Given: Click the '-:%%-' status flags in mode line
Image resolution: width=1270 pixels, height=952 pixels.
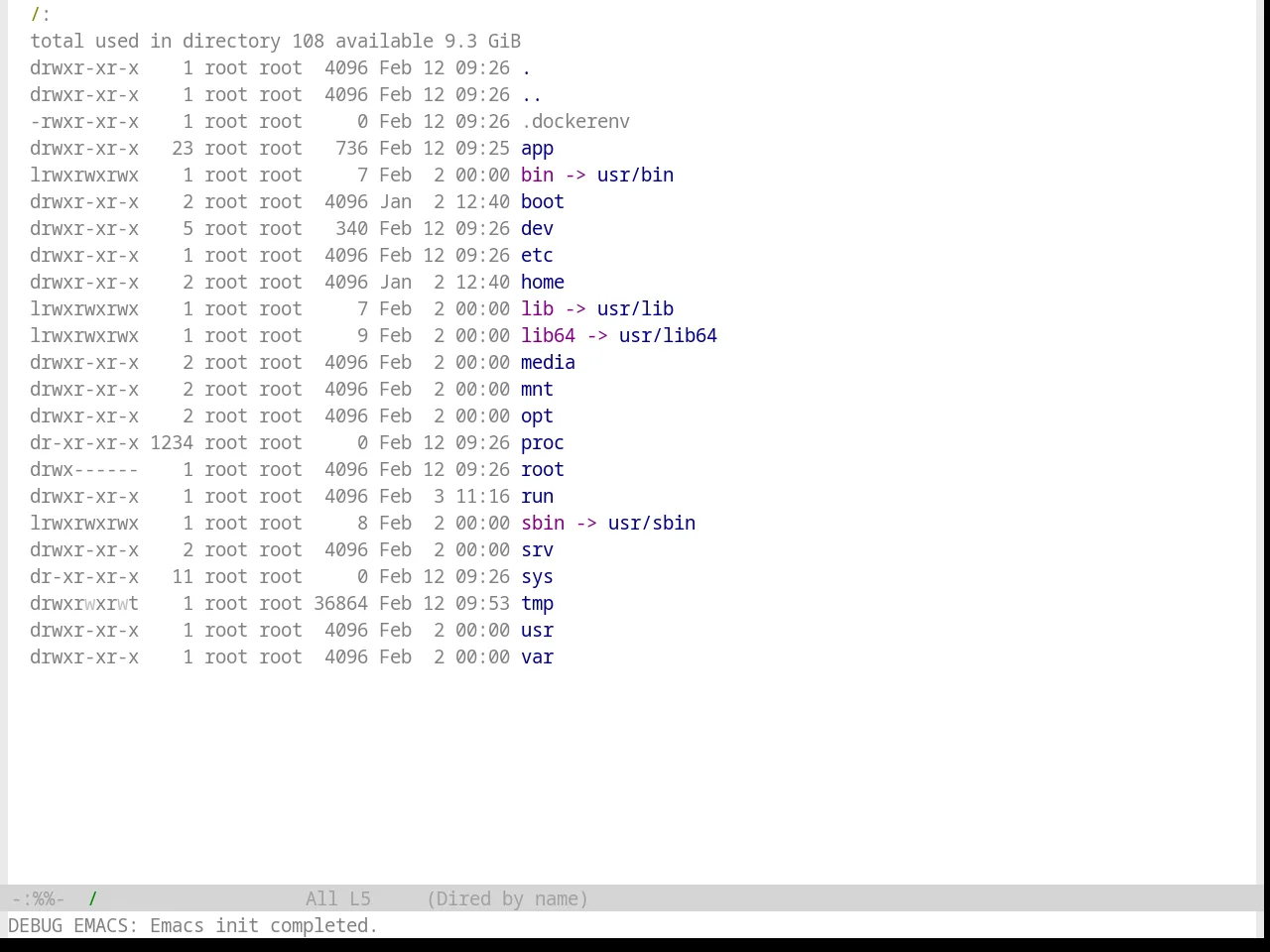Looking at the screenshot, I should (38, 899).
